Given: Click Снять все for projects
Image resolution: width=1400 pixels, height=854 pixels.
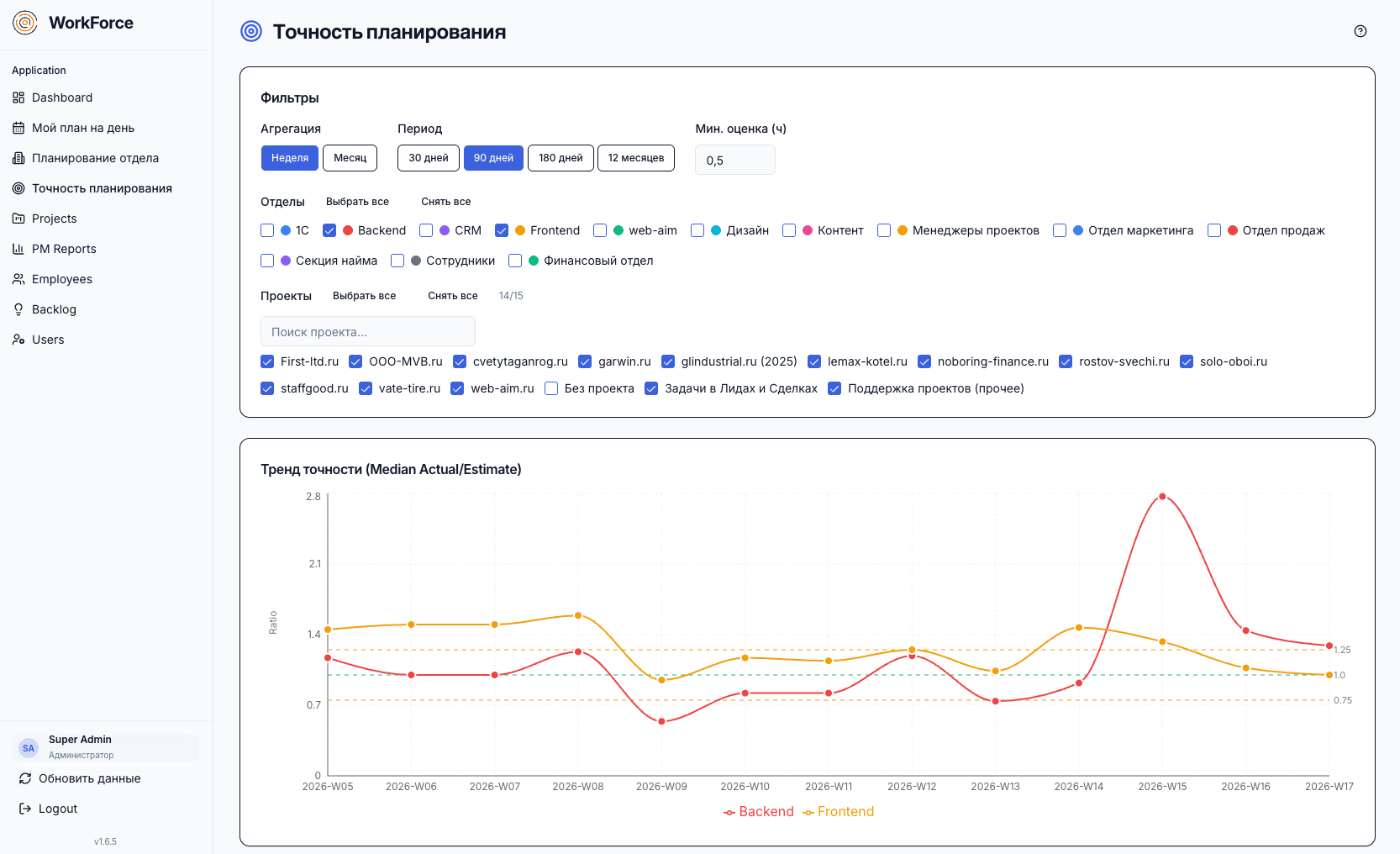Looking at the screenshot, I should tap(452, 296).
